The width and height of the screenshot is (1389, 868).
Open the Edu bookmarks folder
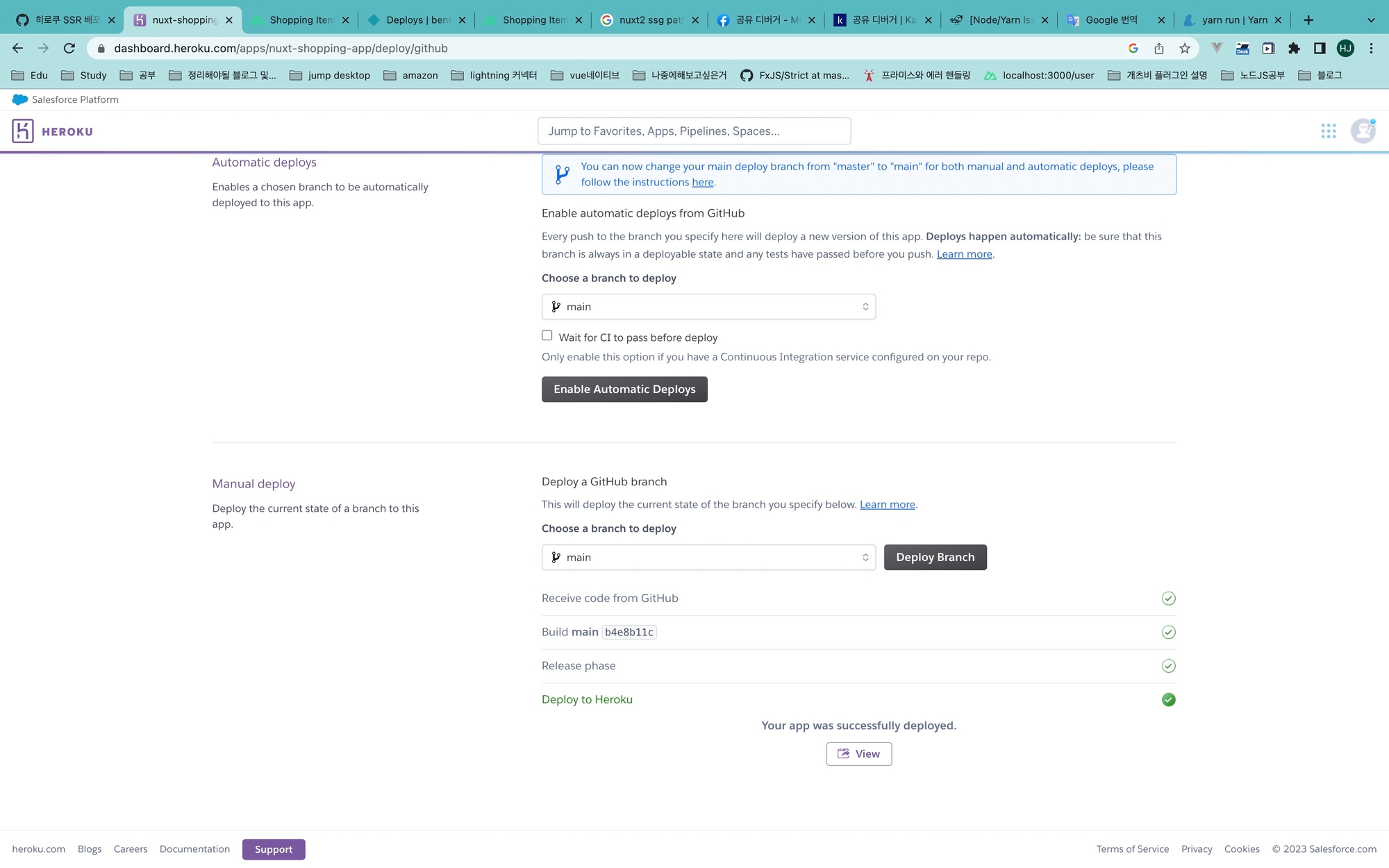tap(30, 75)
